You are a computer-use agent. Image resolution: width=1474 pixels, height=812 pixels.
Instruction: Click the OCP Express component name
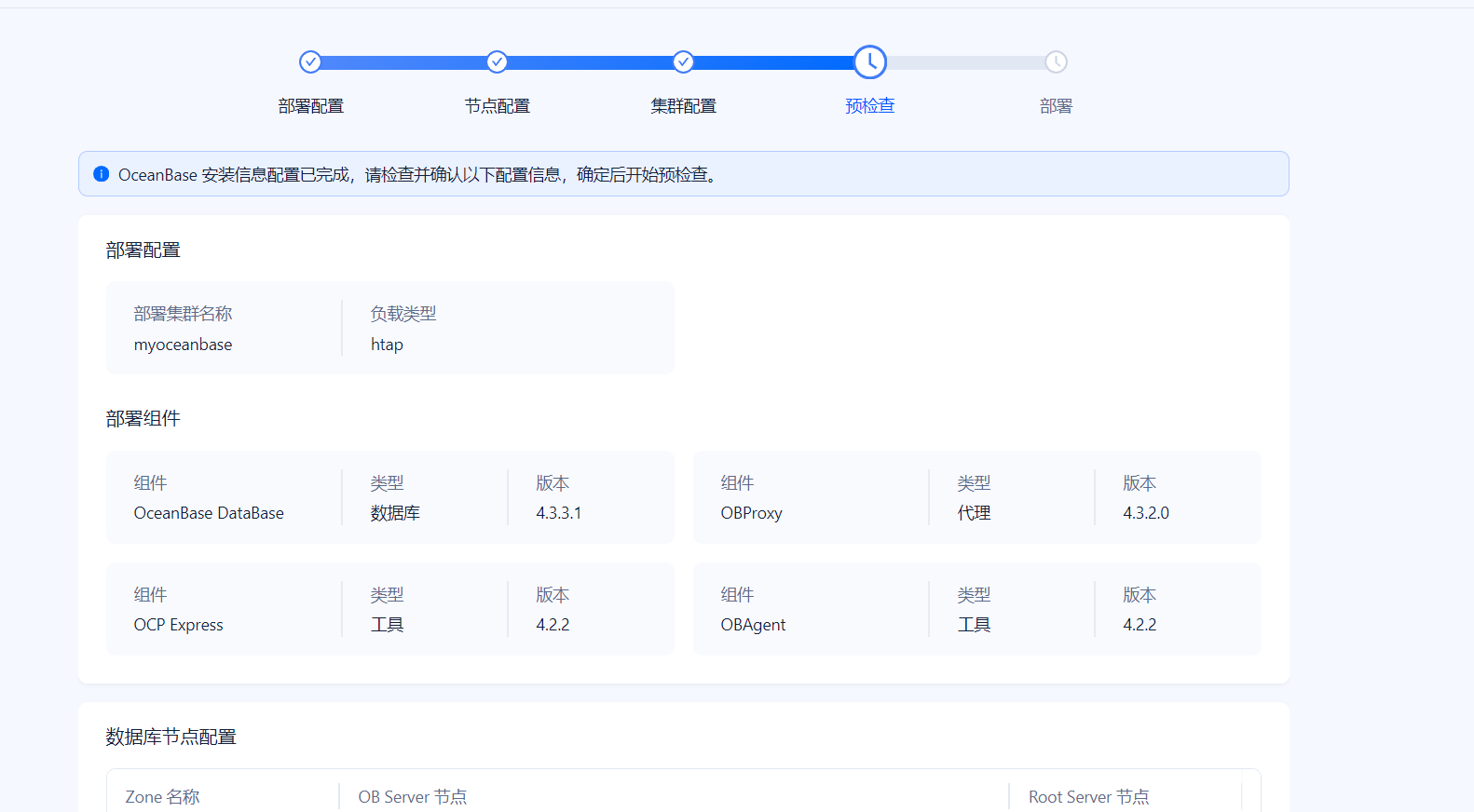178,625
